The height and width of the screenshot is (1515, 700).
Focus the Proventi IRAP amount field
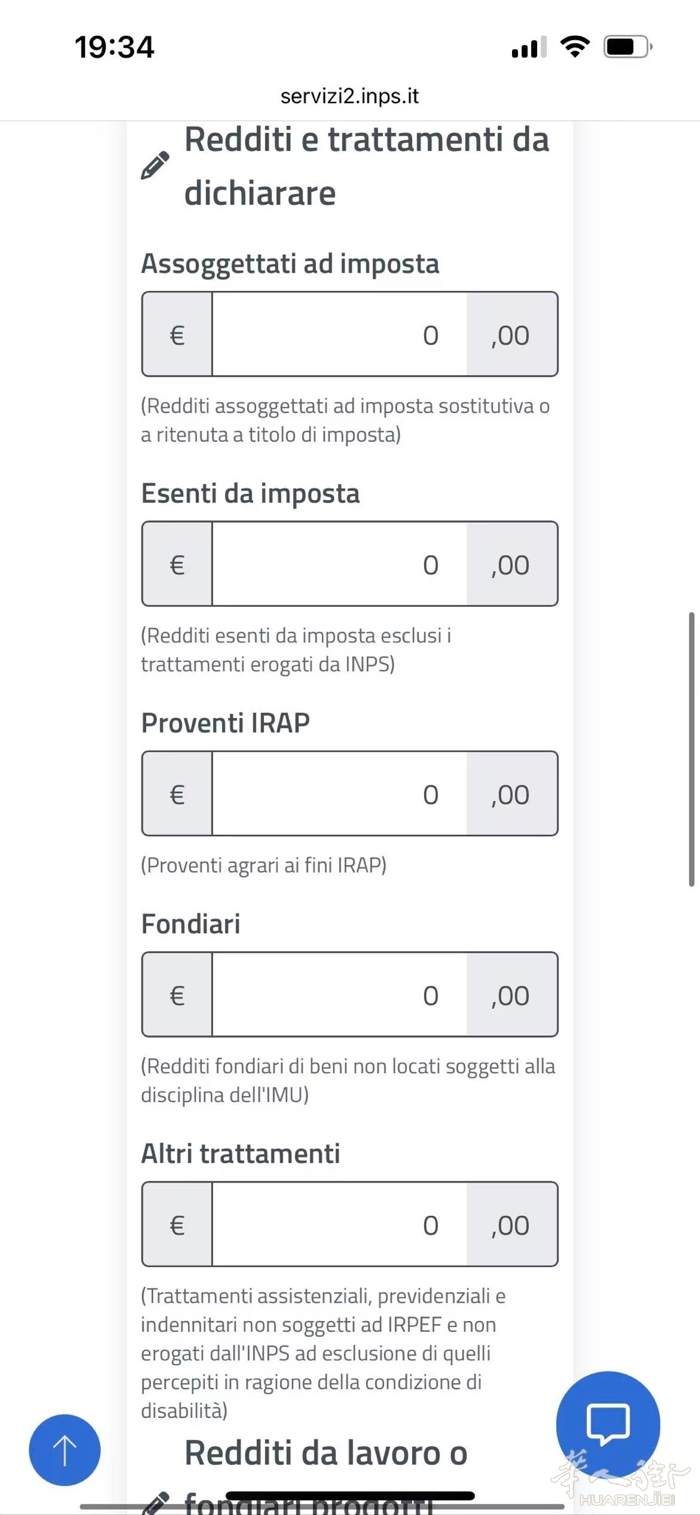click(x=339, y=795)
